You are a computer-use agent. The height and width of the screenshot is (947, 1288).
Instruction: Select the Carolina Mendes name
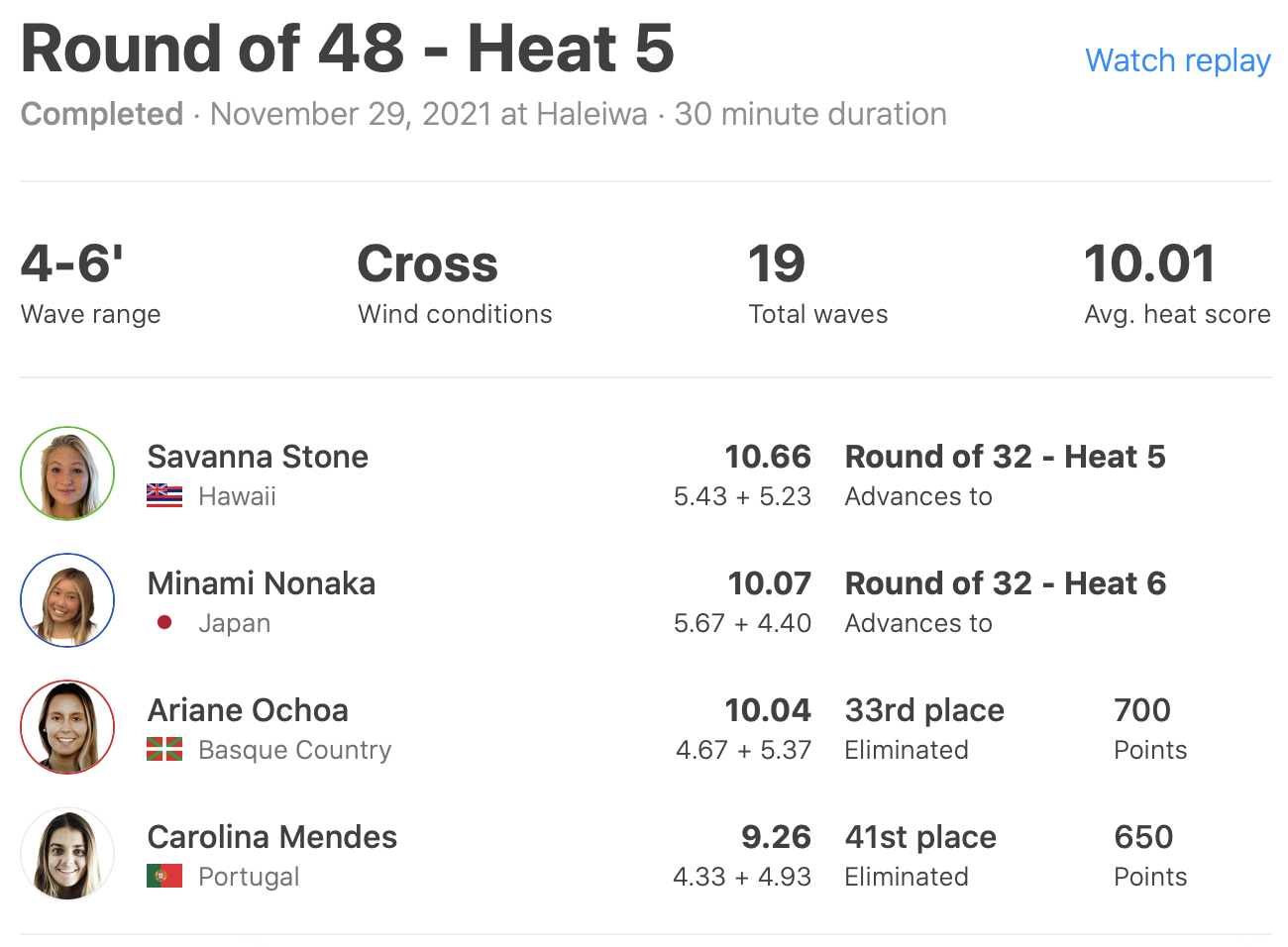tap(272, 837)
